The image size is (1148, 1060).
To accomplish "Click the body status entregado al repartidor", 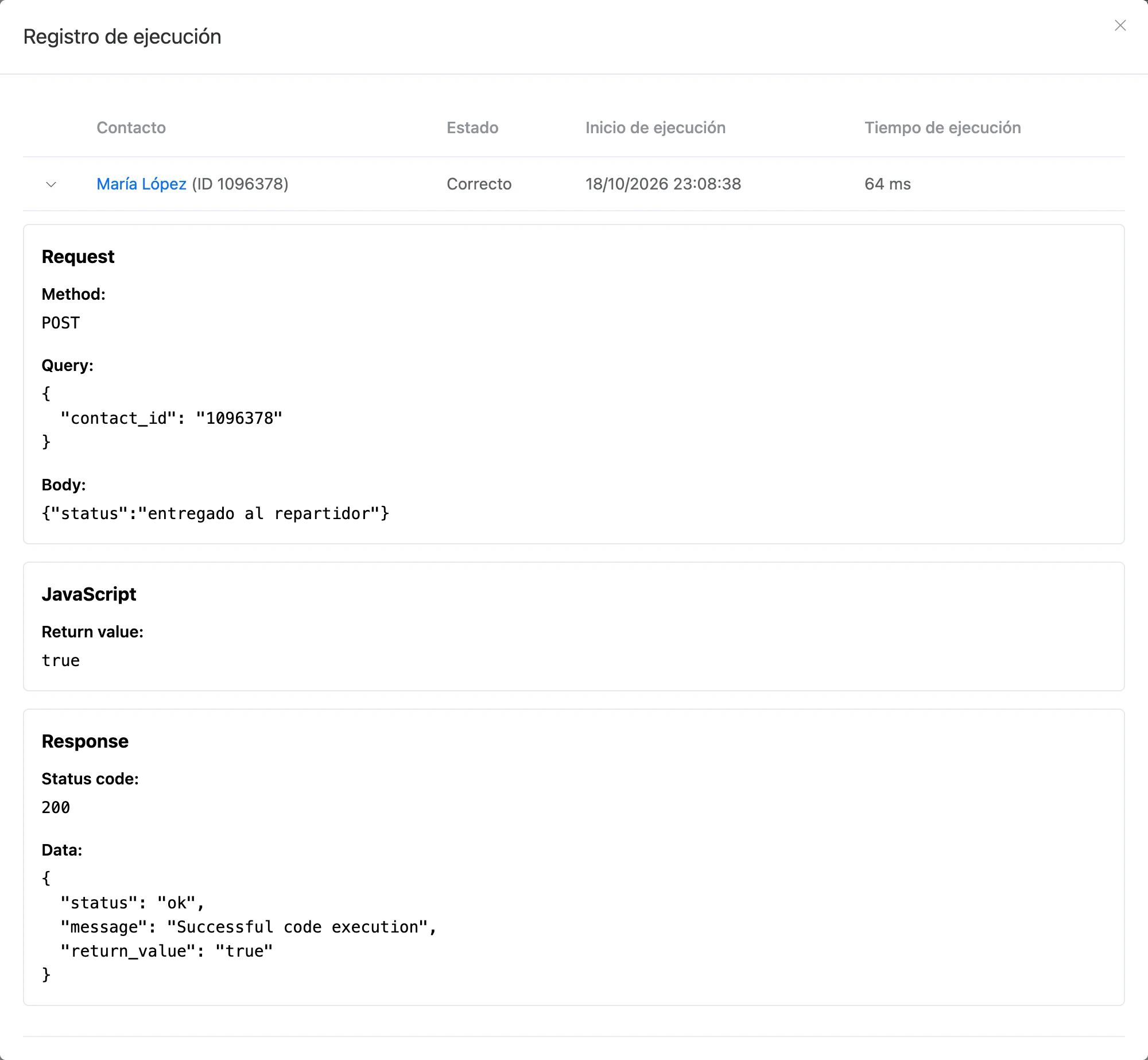I will (215, 513).
